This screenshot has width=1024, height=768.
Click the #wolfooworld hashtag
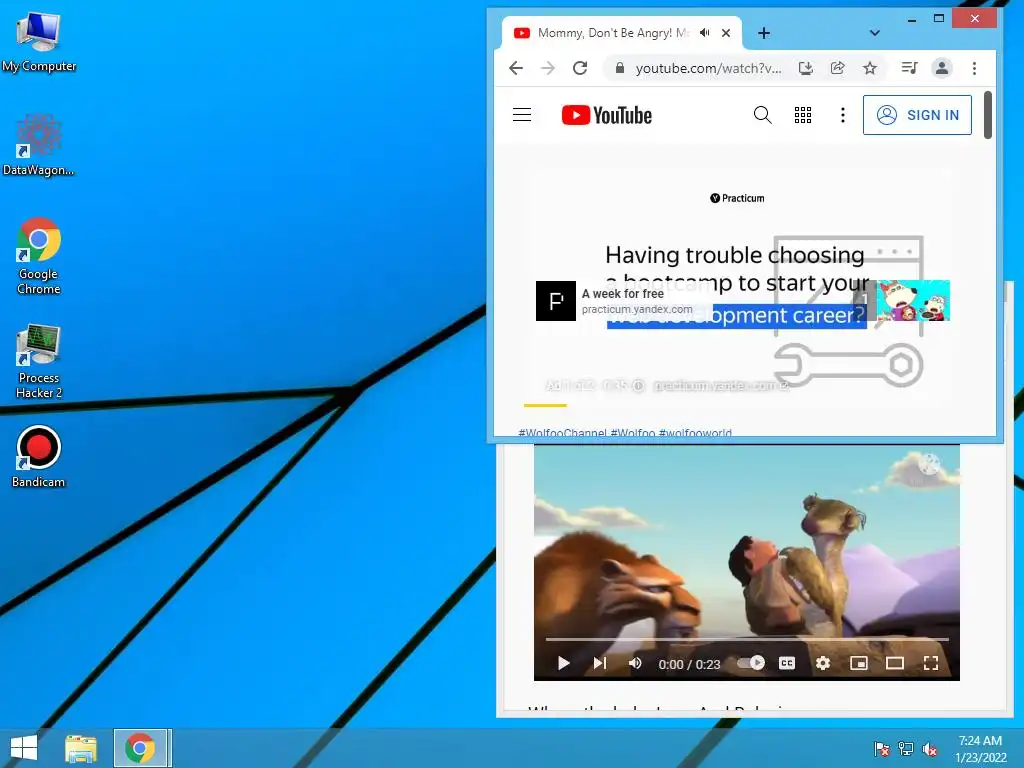(x=695, y=433)
